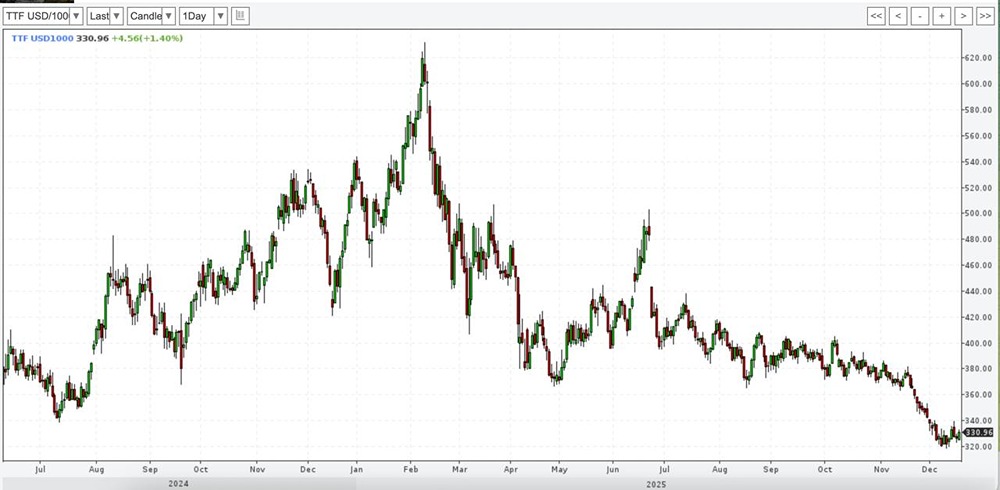Open the Last price type dropdown
This screenshot has height=490, width=1000.
(105, 16)
